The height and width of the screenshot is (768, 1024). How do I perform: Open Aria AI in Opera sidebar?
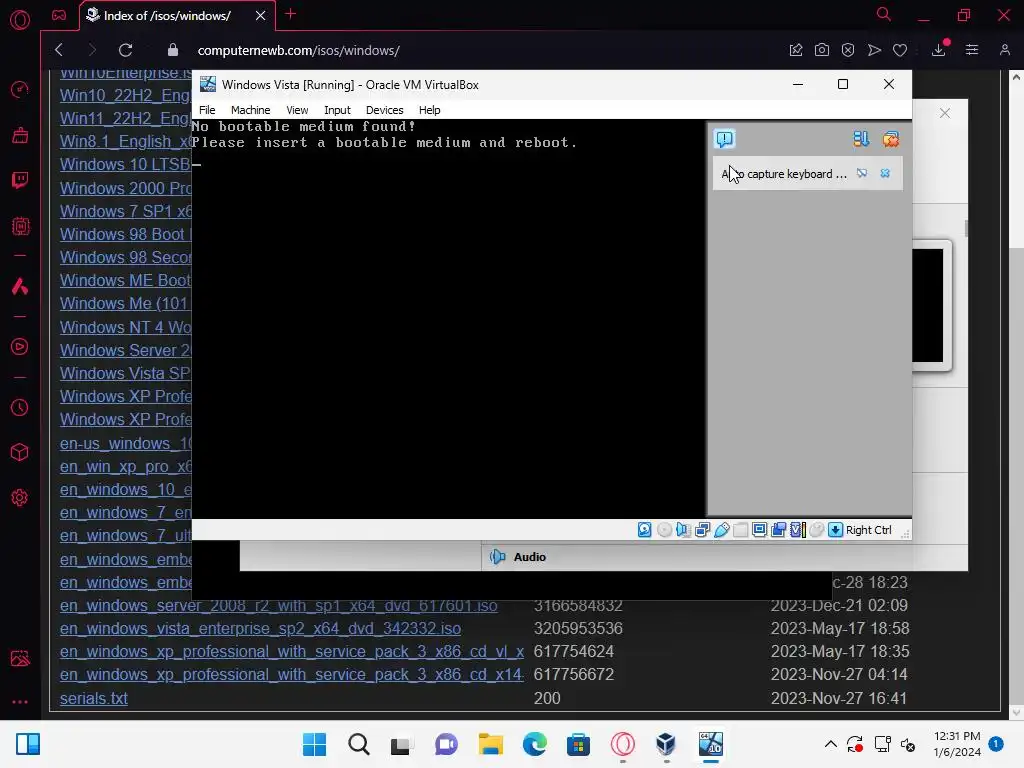point(20,286)
